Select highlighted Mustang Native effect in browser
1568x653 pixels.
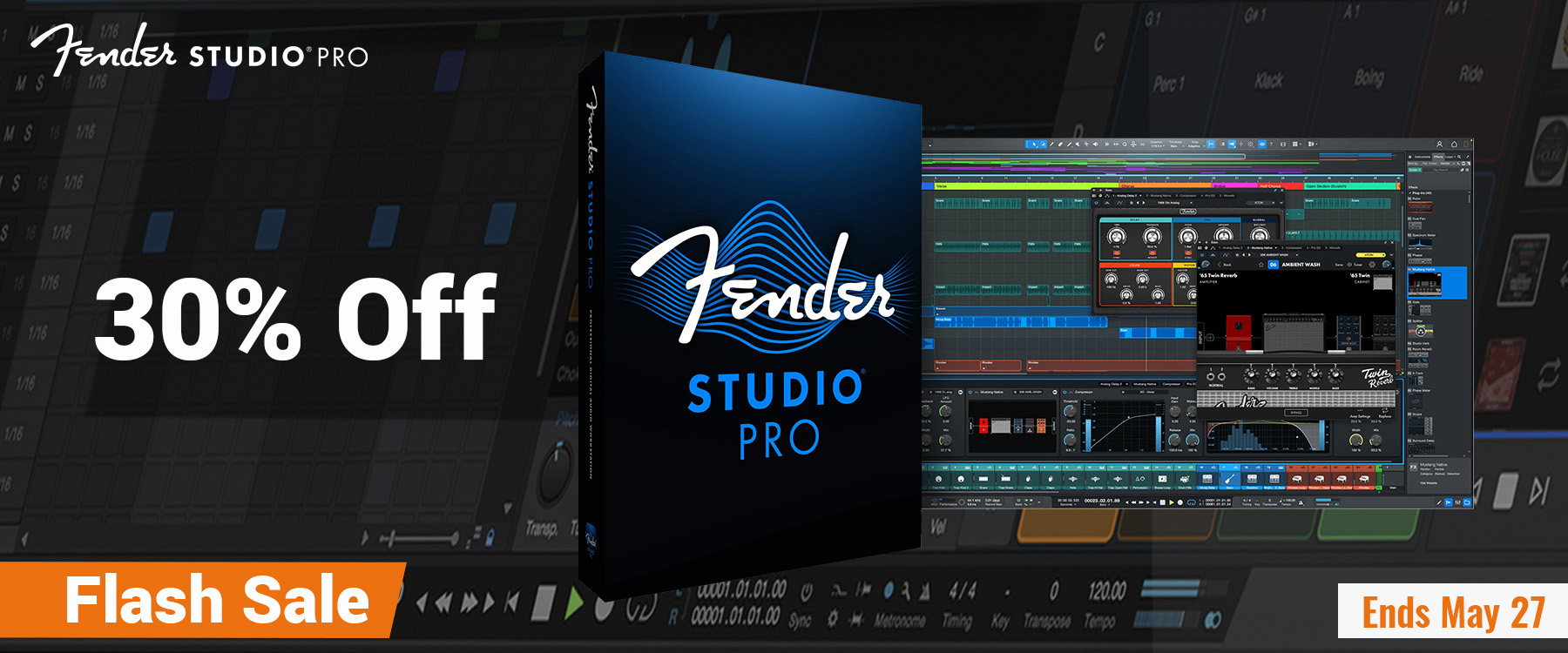click(1437, 283)
